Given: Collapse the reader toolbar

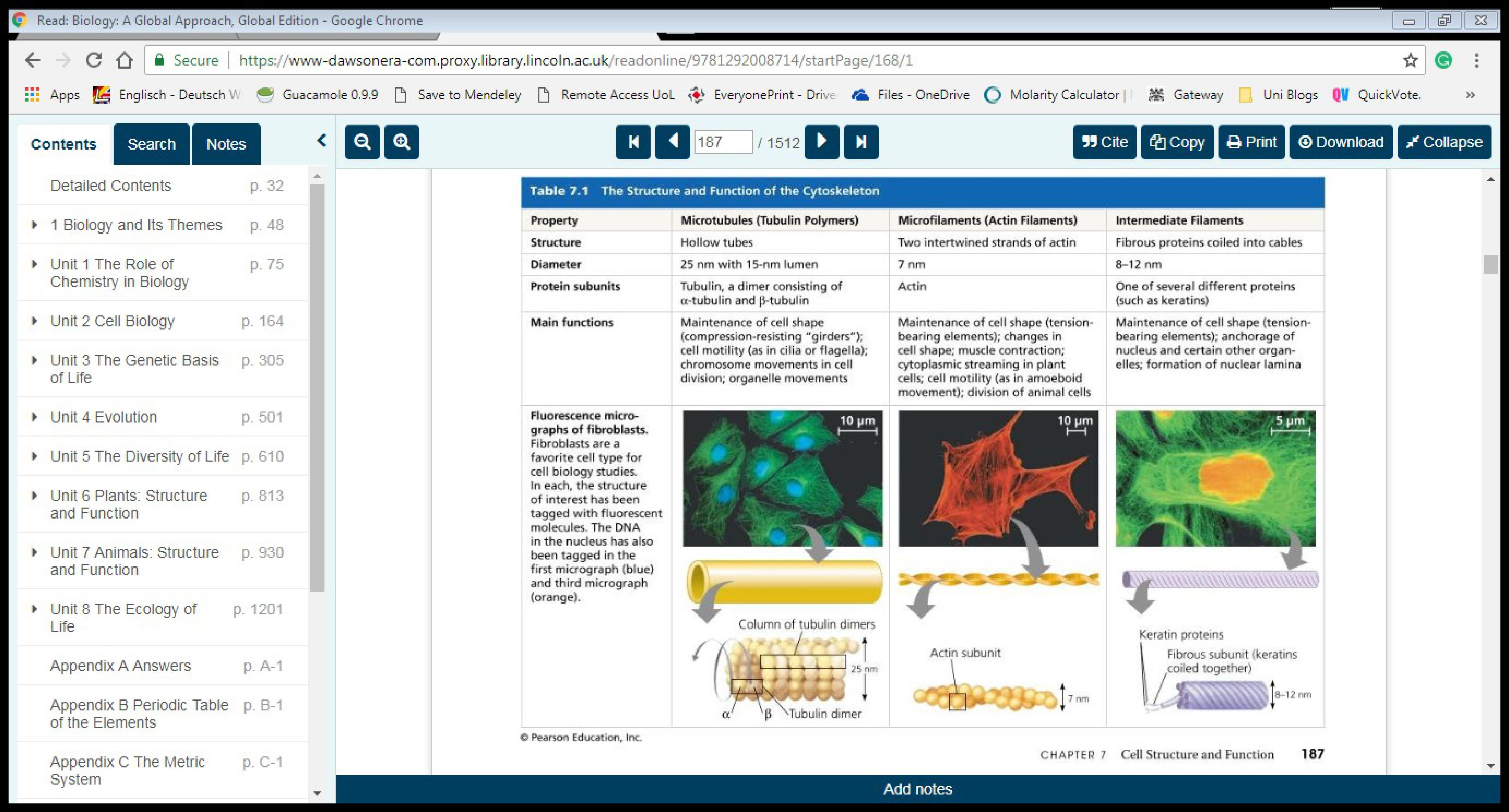Looking at the screenshot, I should pyautogui.click(x=1444, y=142).
